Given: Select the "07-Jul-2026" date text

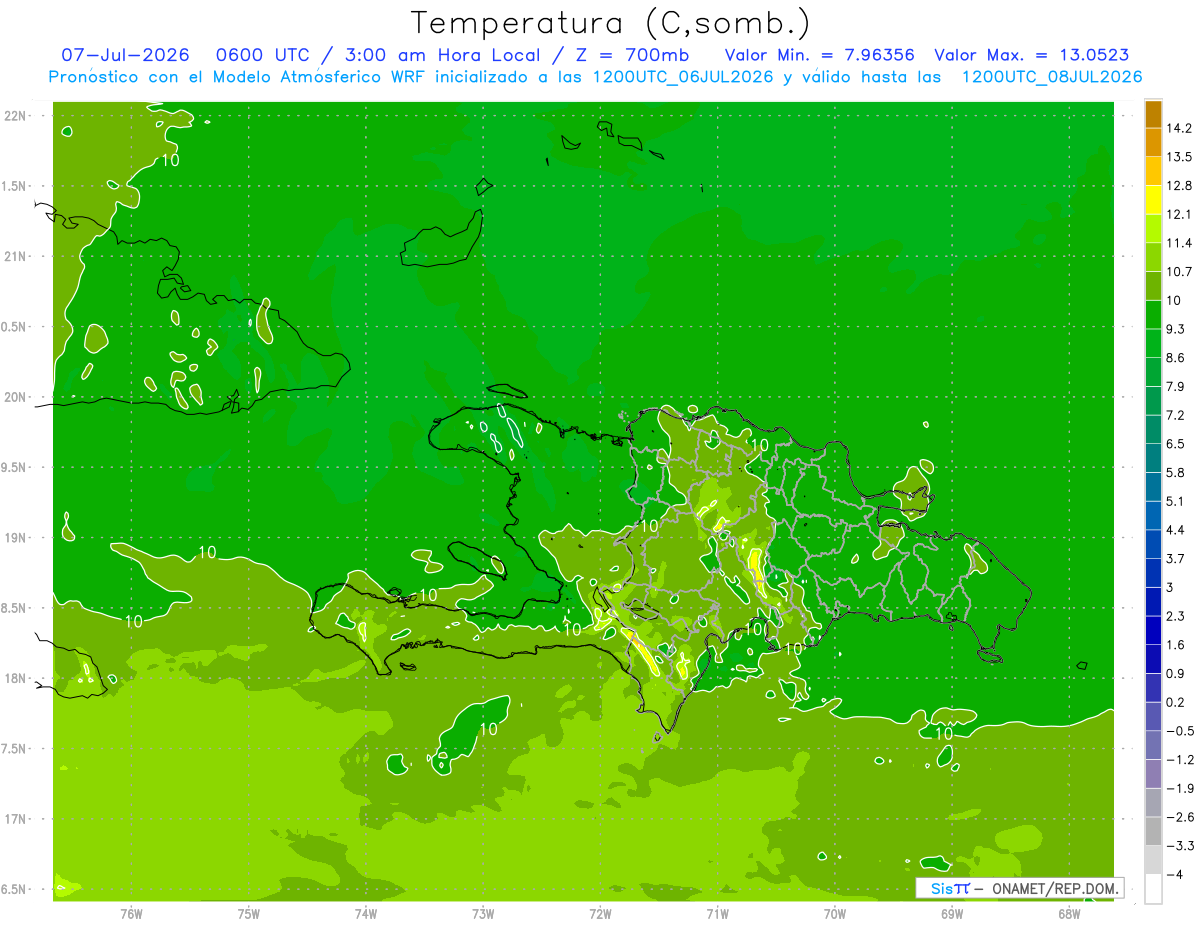Looking at the screenshot, I should 125,55.
